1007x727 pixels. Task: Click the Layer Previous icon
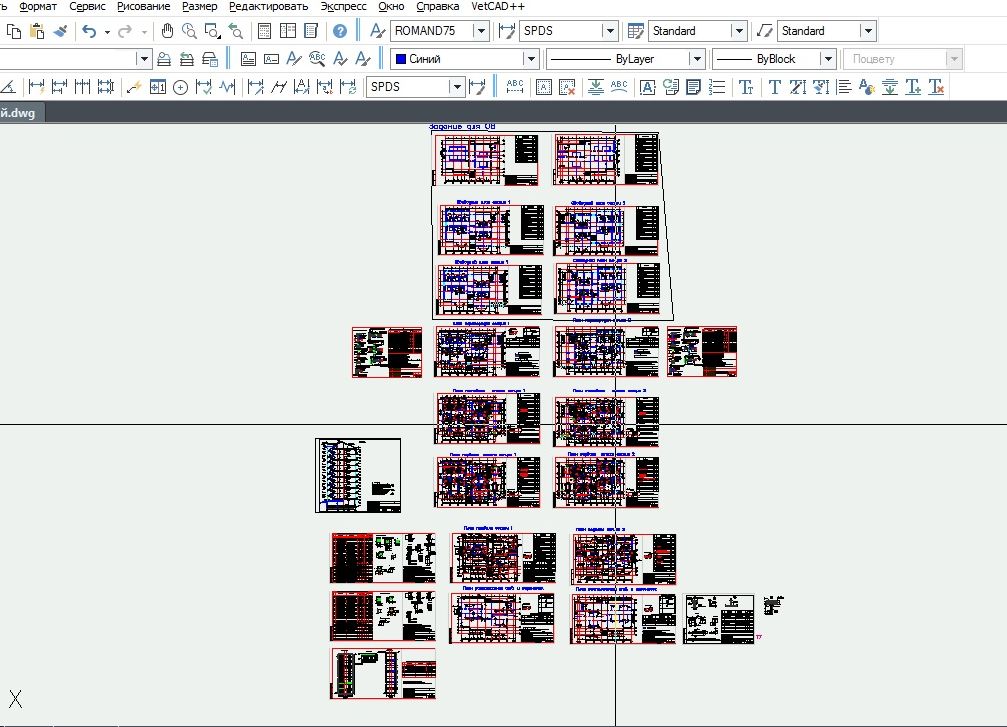pyautogui.click(x=187, y=59)
